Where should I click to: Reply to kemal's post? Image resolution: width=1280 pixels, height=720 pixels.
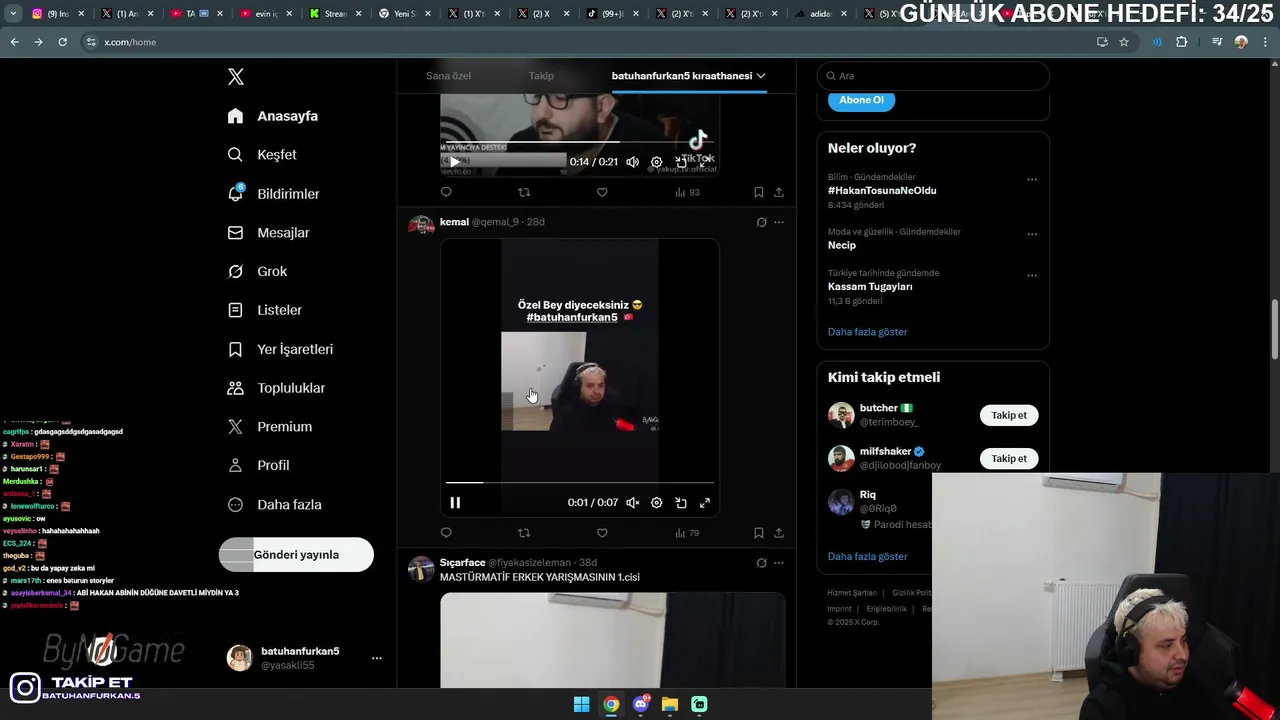[x=446, y=533]
